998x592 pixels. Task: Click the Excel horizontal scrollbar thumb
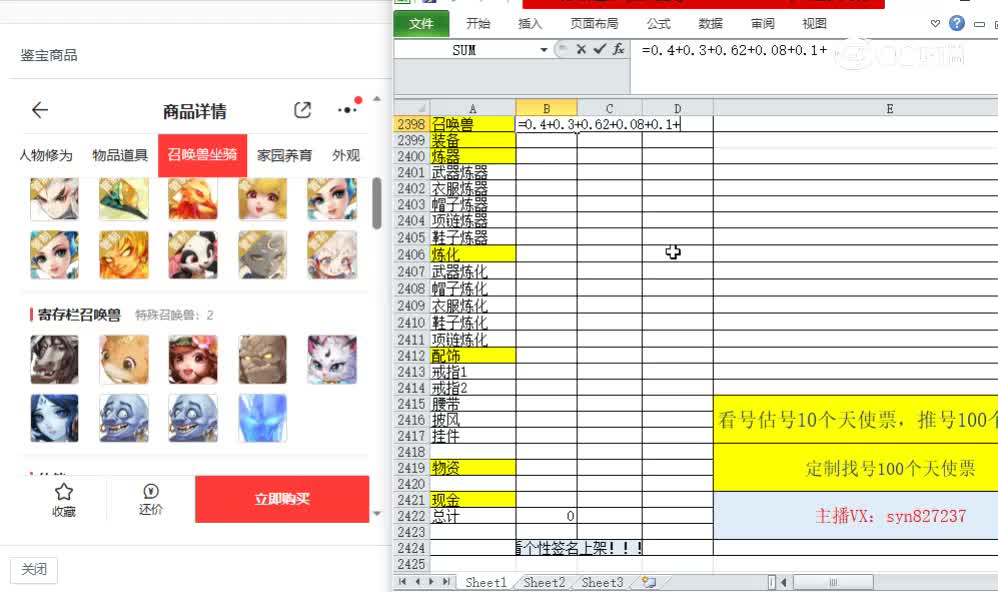click(833, 582)
